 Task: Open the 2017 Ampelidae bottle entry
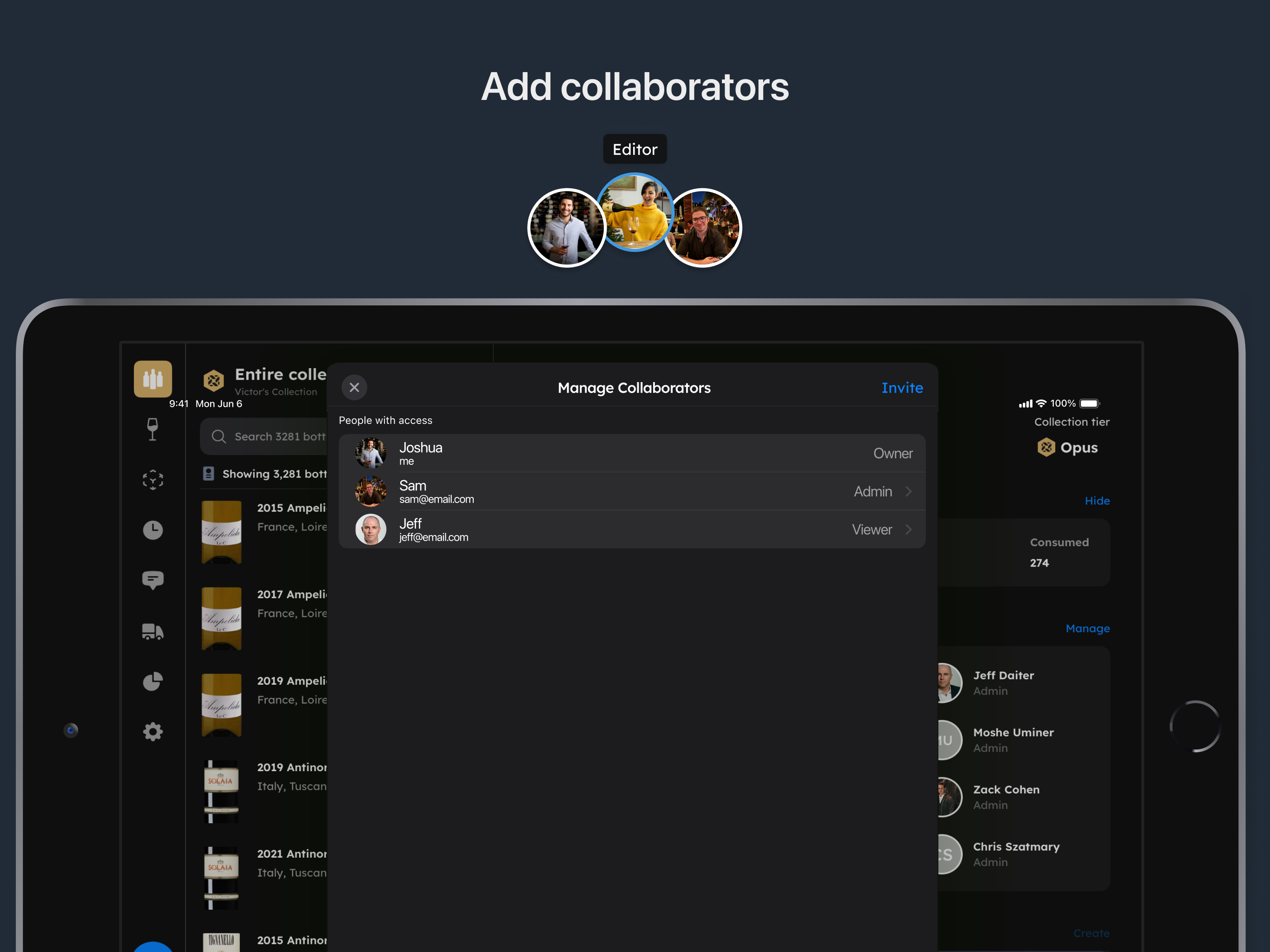pos(265,618)
